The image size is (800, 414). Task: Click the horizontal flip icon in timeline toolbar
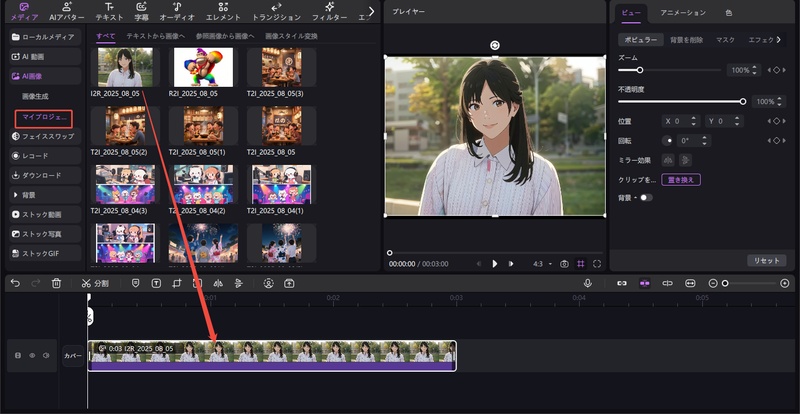218,283
